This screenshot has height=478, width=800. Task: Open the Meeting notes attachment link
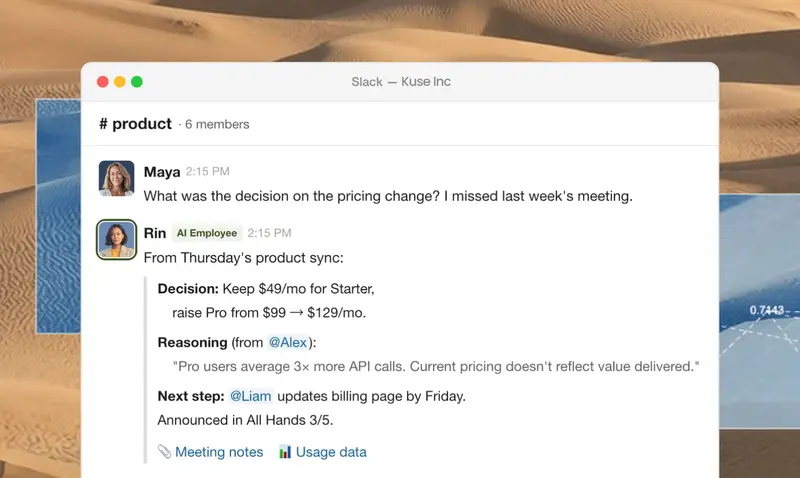click(219, 452)
